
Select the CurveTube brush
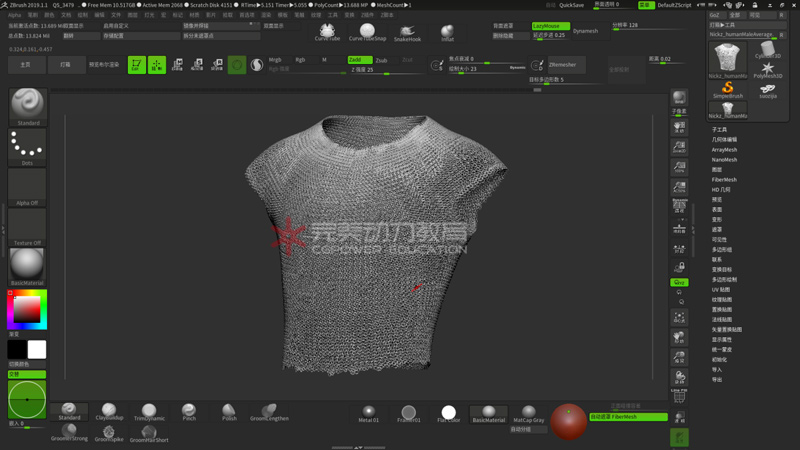(327, 32)
